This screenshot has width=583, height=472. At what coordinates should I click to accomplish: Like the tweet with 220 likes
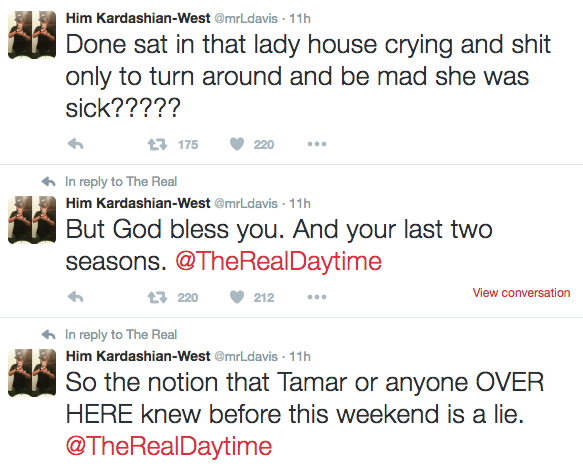point(237,144)
